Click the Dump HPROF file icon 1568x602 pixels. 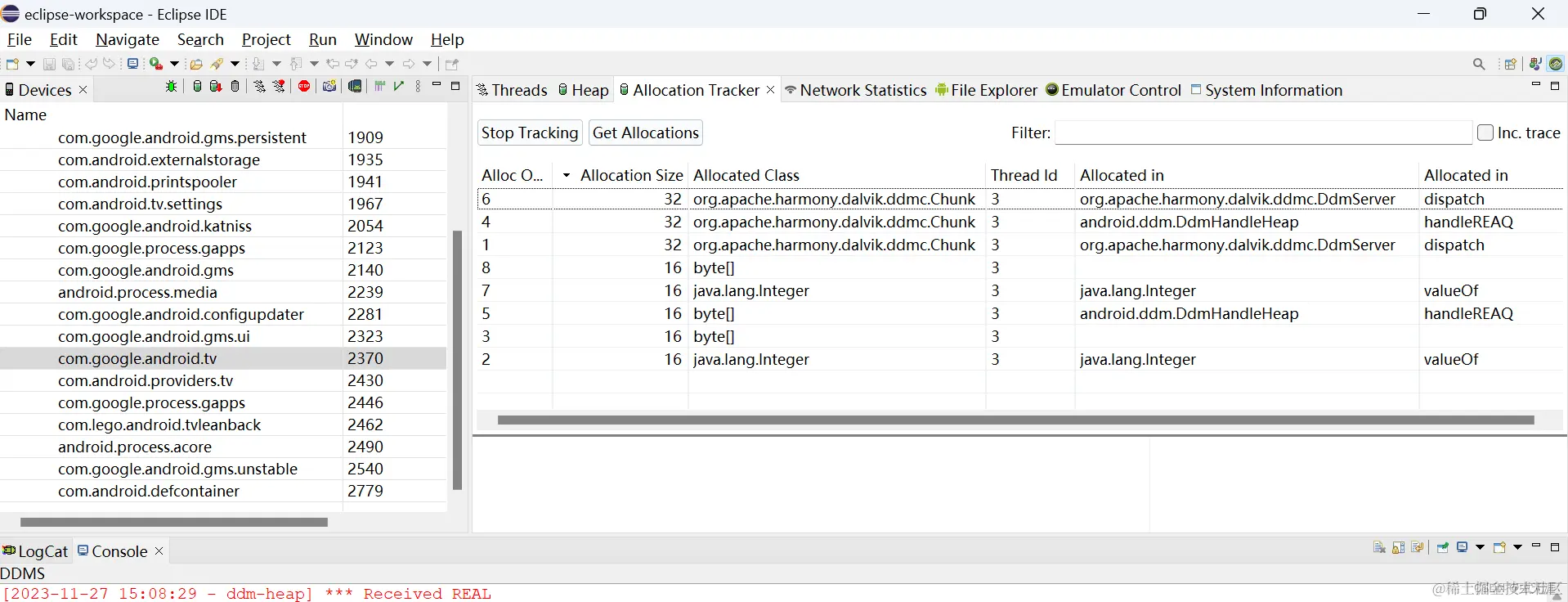tap(216, 86)
